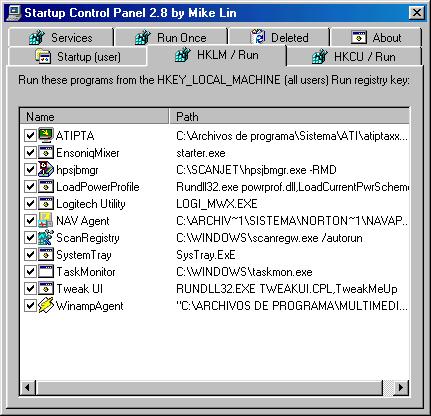
Task: Open the Run Once tab
Action: [x=171, y=38]
